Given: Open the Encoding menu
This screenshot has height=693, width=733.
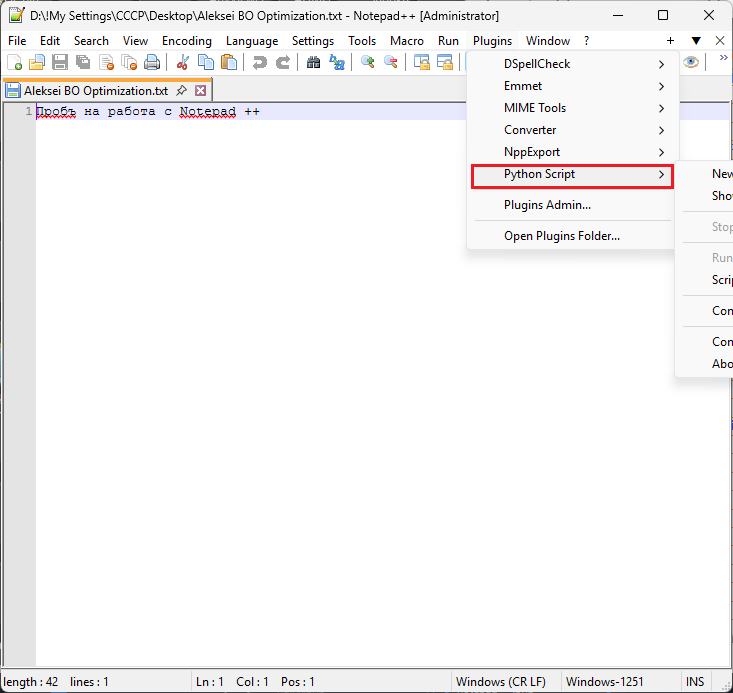Looking at the screenshot, I should click(187, 41).
